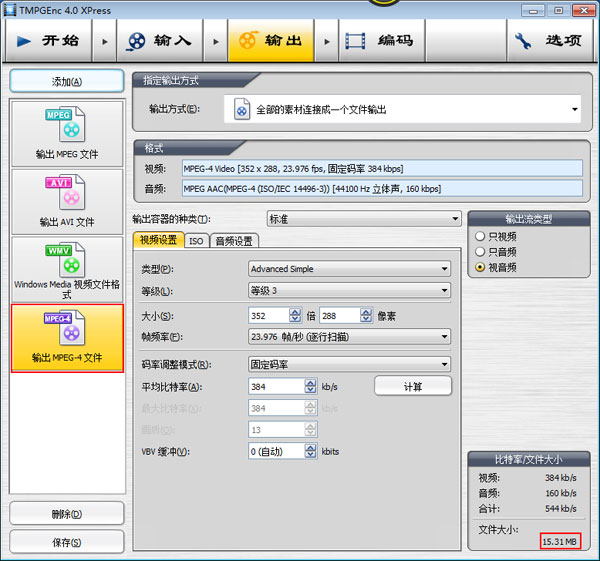The height and width of the screenshot is (561, 600).
Task: Open the 输出方式(E) dropdown
Action: [x=402, y=109]
